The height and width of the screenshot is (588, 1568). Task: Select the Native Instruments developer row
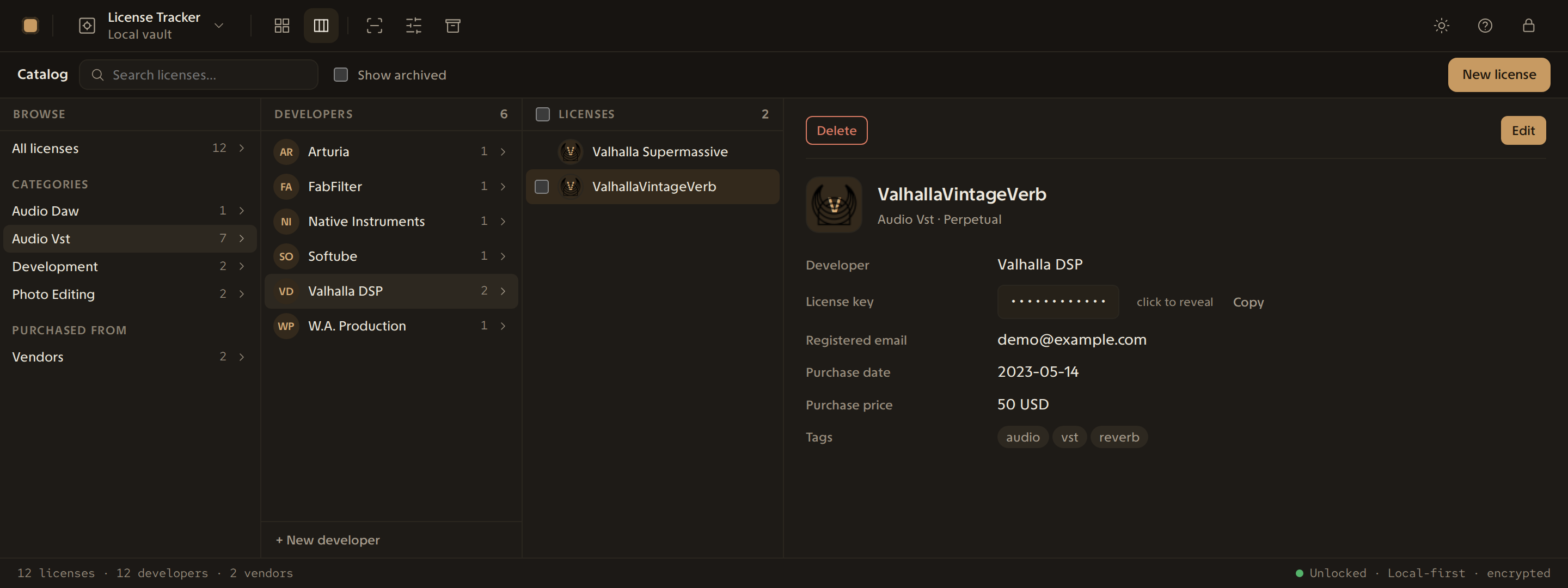coord(391,222)
